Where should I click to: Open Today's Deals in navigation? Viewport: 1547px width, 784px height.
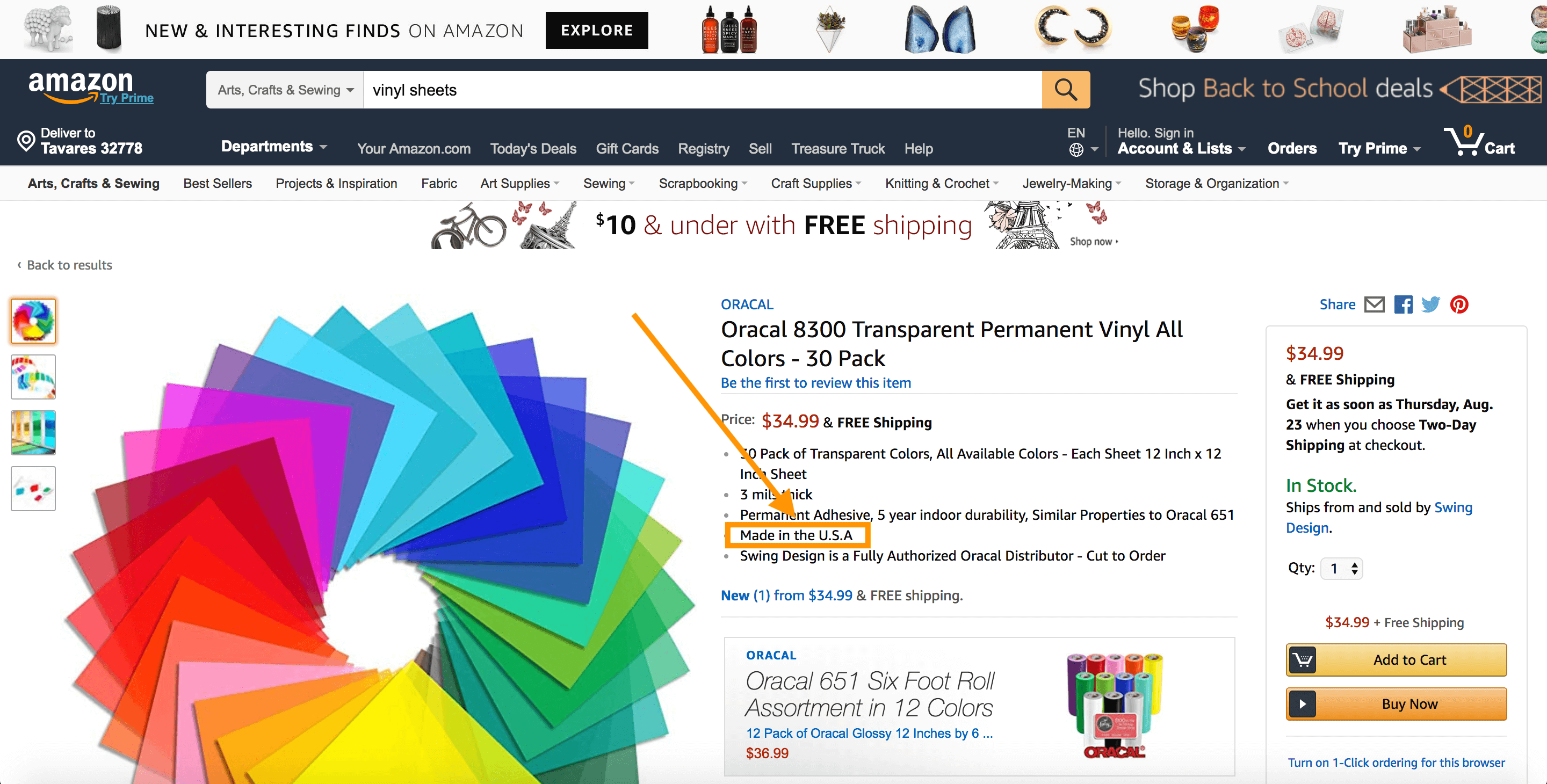point(533,149)
